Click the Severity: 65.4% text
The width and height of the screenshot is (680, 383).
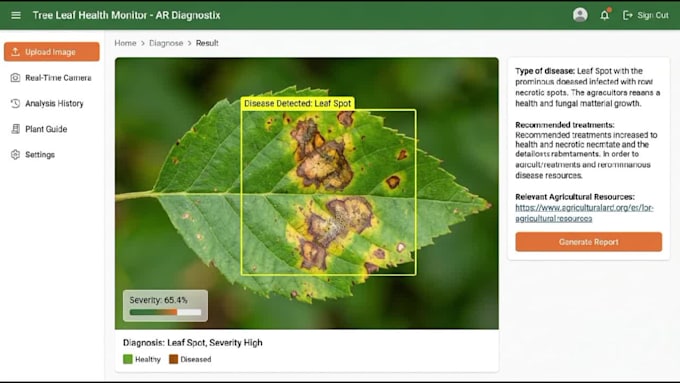click(x=158, y=300)
